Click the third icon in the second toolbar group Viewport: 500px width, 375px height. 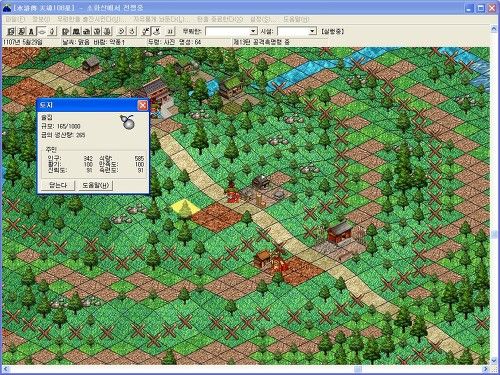tap(86, 31)
